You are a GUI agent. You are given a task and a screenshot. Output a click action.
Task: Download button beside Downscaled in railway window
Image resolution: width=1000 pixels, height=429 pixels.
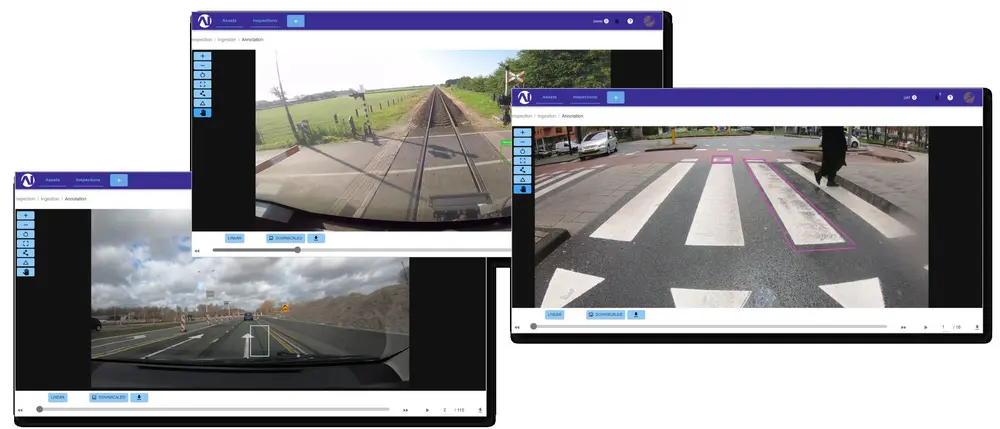(316, 238)
